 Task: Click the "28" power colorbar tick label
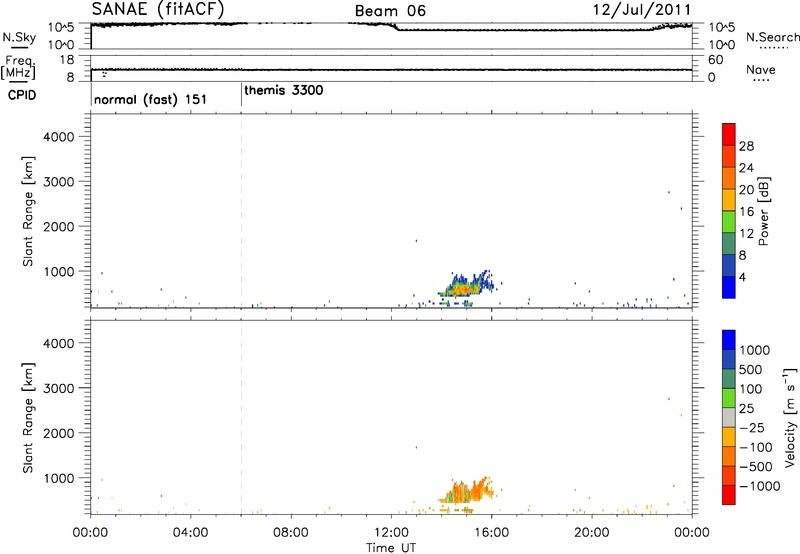tap(746, 146)
